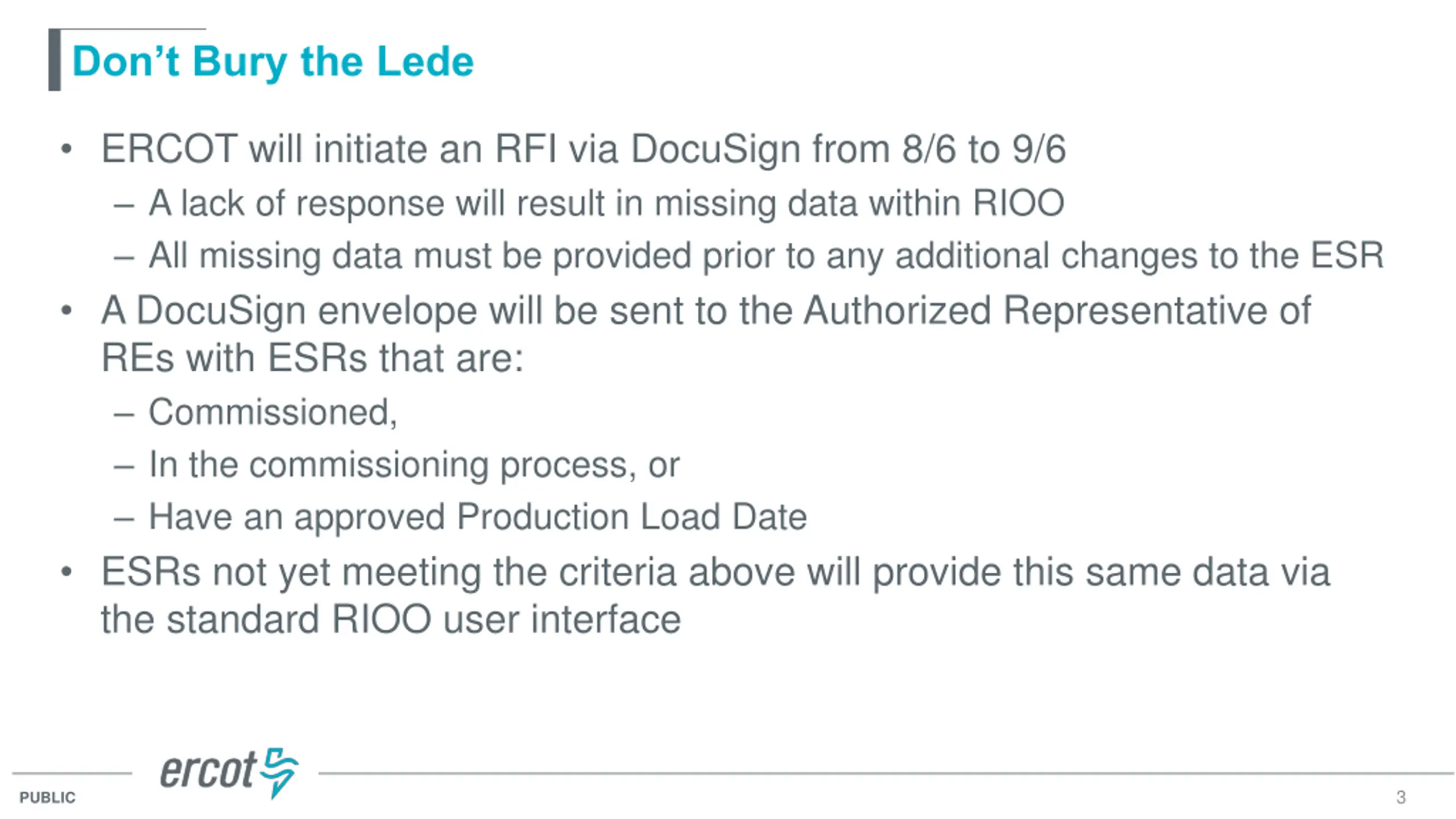The width and height of the screenshot is (1456, 819).
Task: Click In the commissioning process line
Action: [x=414, y=465]
